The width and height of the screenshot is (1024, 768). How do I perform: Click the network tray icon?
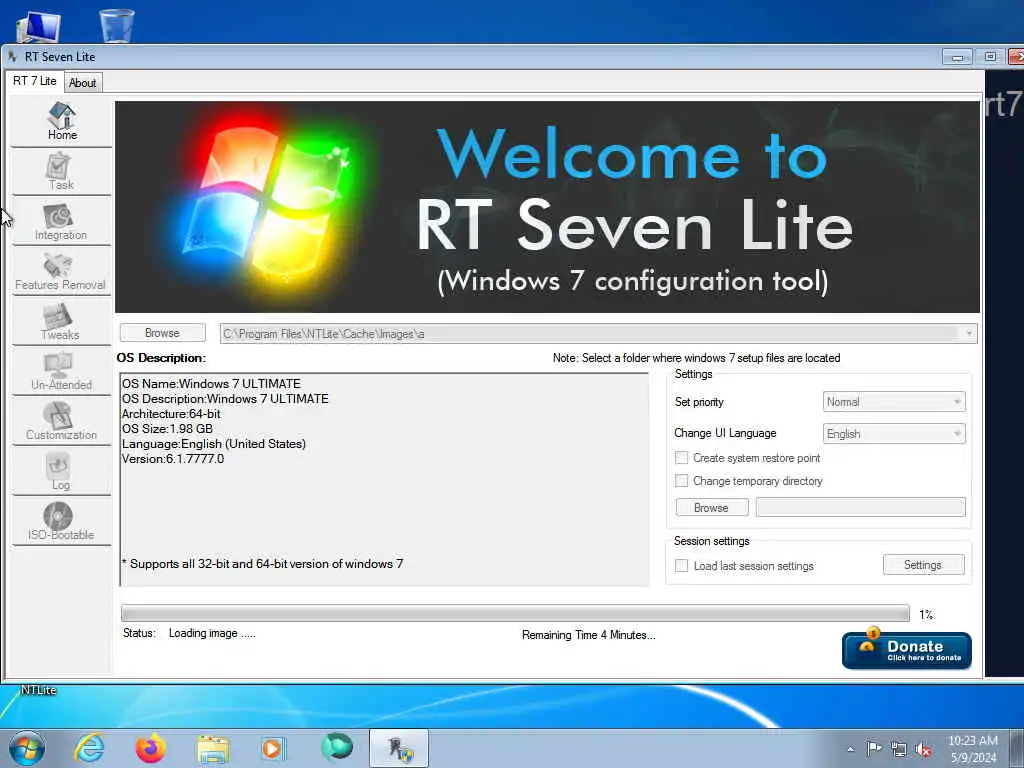click(899, 750)
